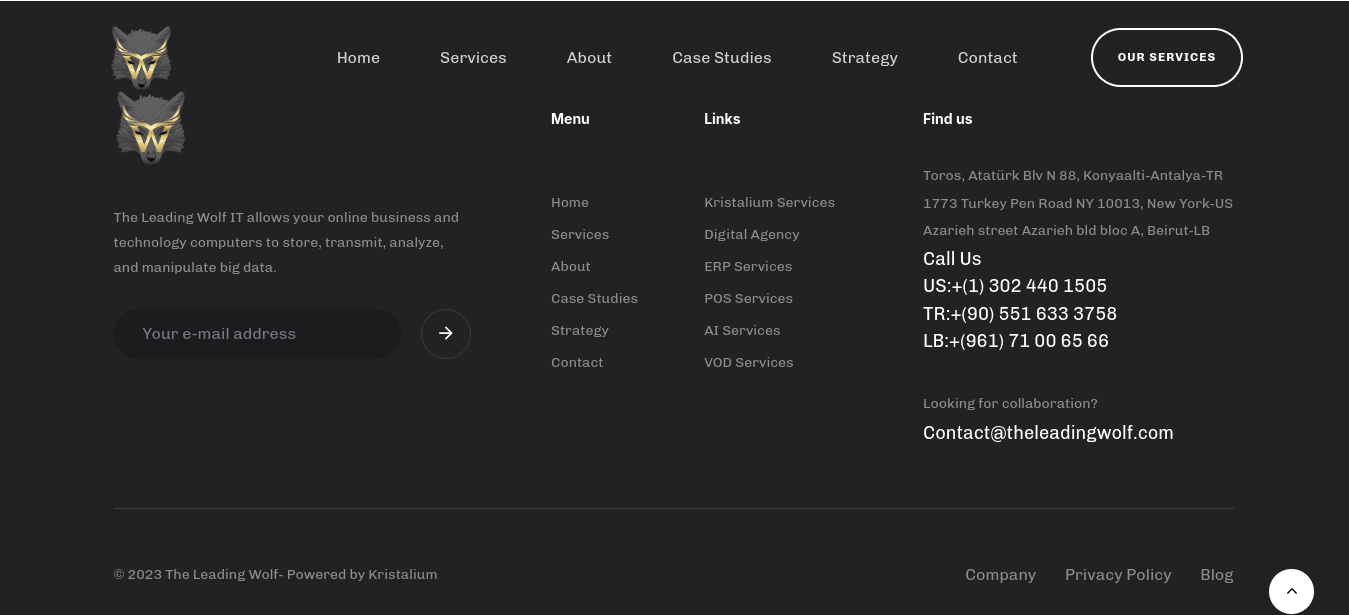Click the OUR SERVICES button
This screenshot has height=615, width=1349.
click(x=1166, y=57)
